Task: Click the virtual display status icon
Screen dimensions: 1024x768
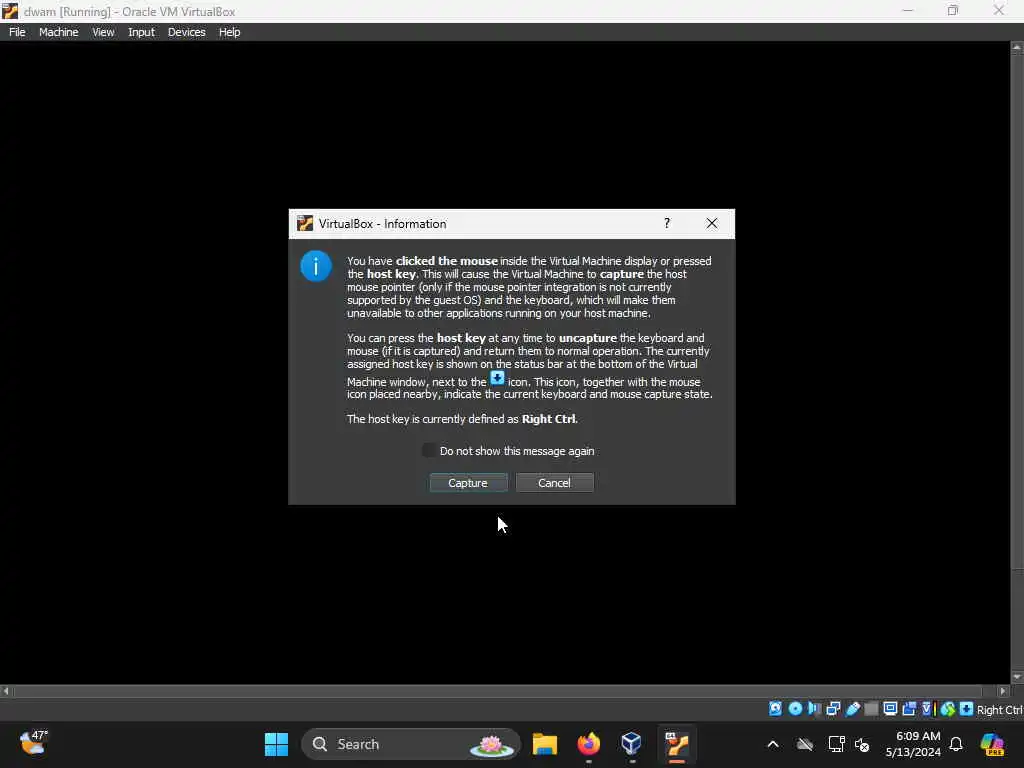Action: (x=890, y=709)
